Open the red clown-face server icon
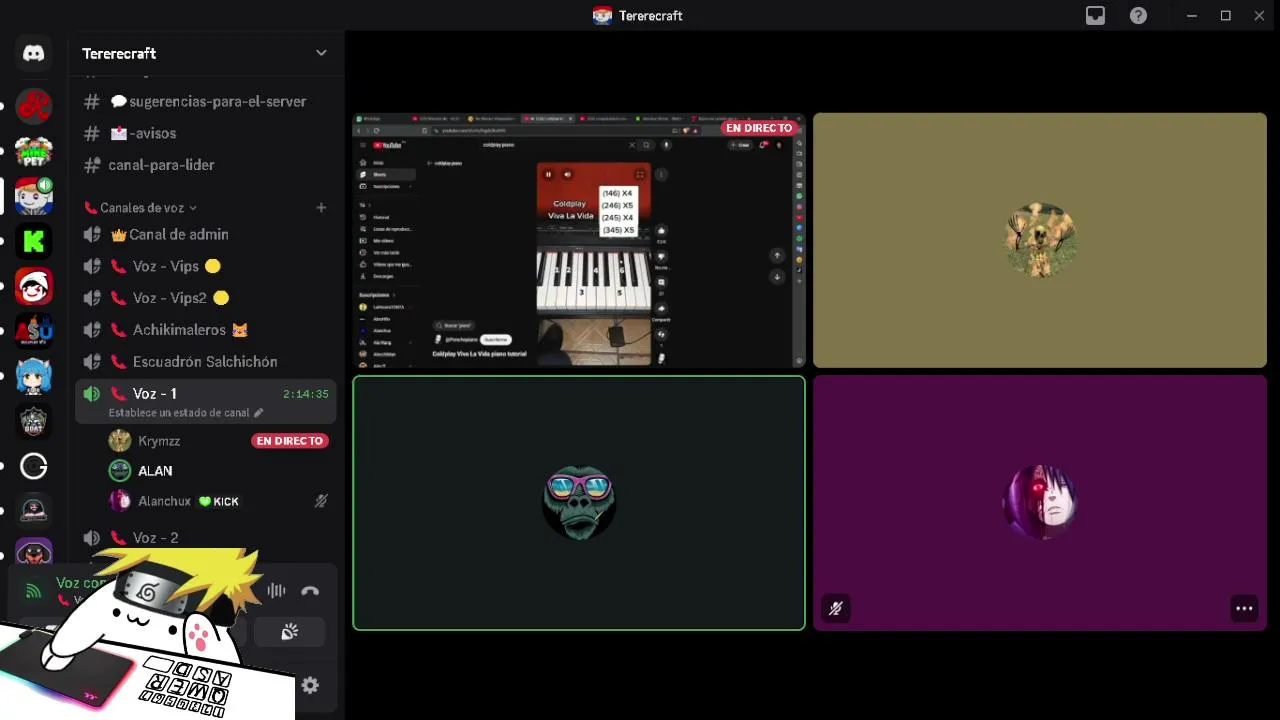 34,286
